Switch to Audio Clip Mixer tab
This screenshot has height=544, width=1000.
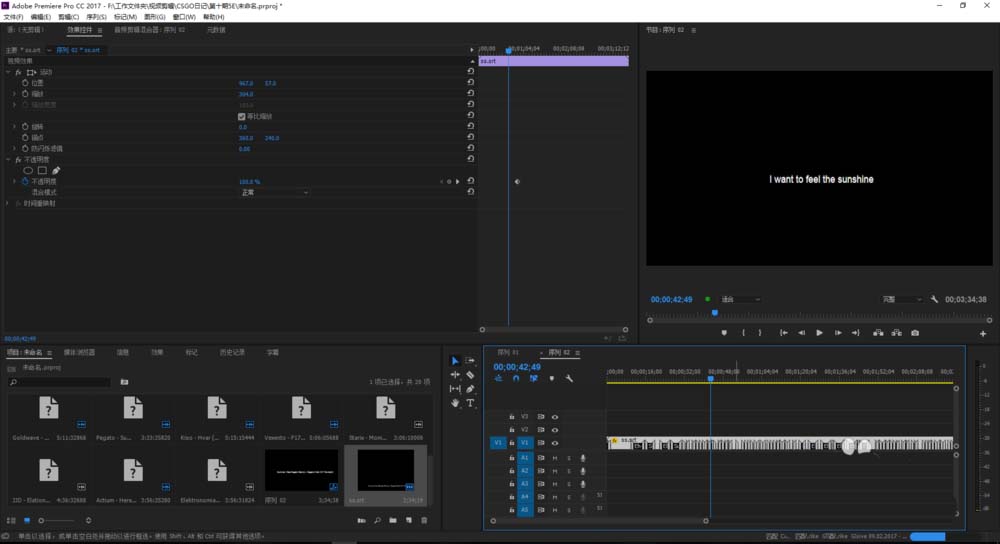click(x=150, y=30)
